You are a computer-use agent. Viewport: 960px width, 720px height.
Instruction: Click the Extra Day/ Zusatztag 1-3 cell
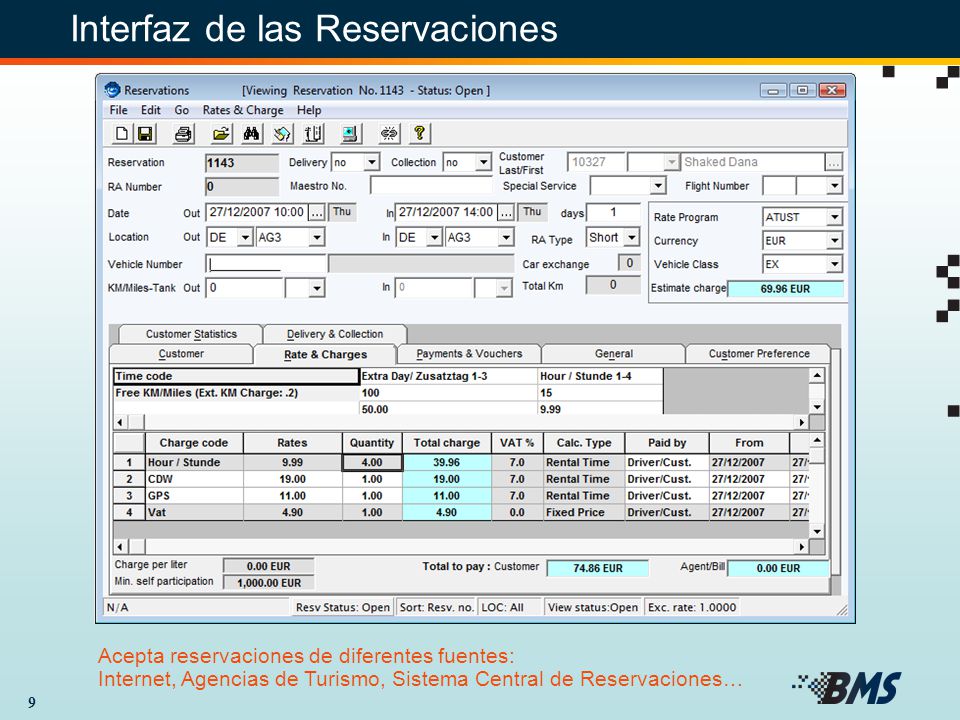pos(448,376)
